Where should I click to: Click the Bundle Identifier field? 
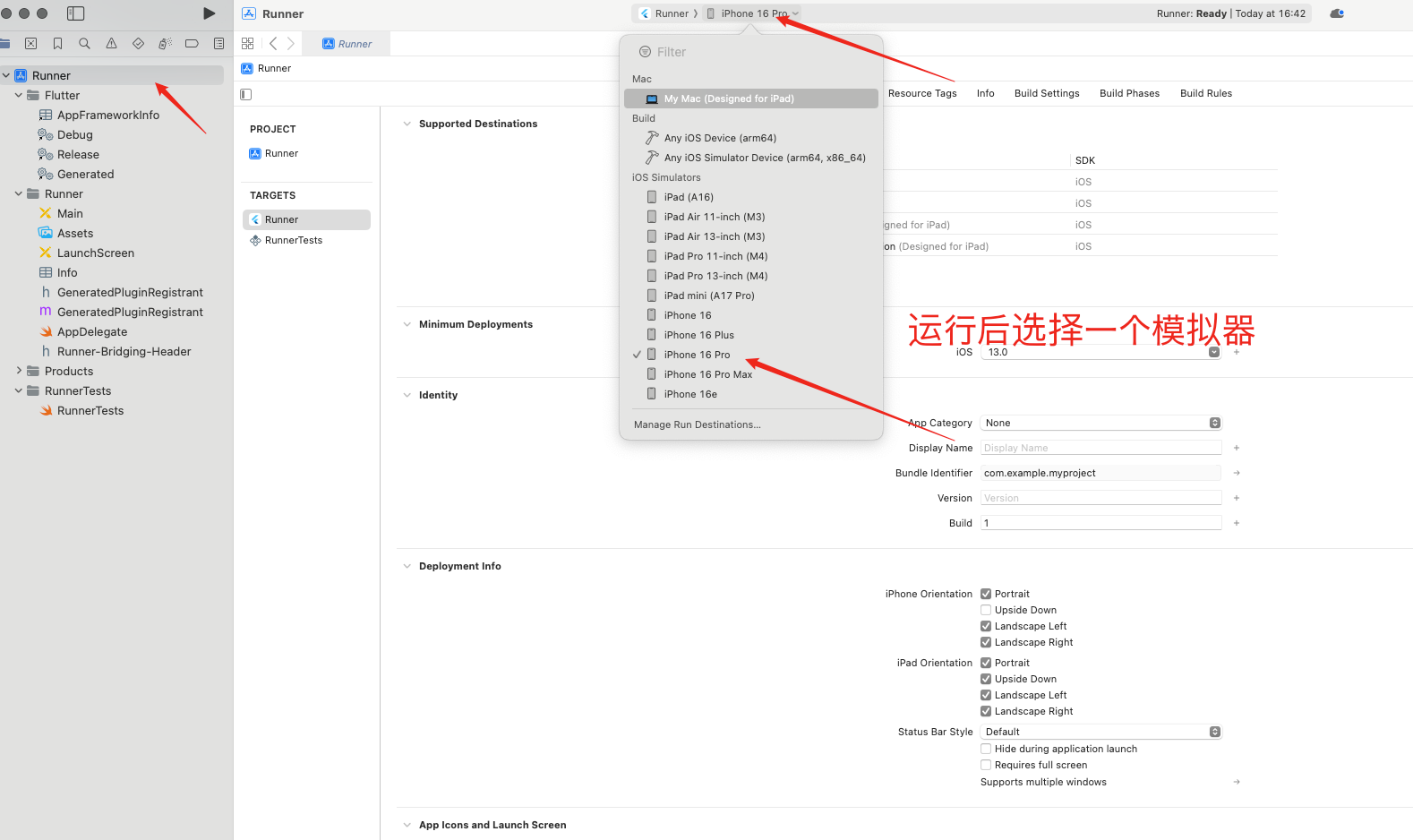(x=1101, y=473)
